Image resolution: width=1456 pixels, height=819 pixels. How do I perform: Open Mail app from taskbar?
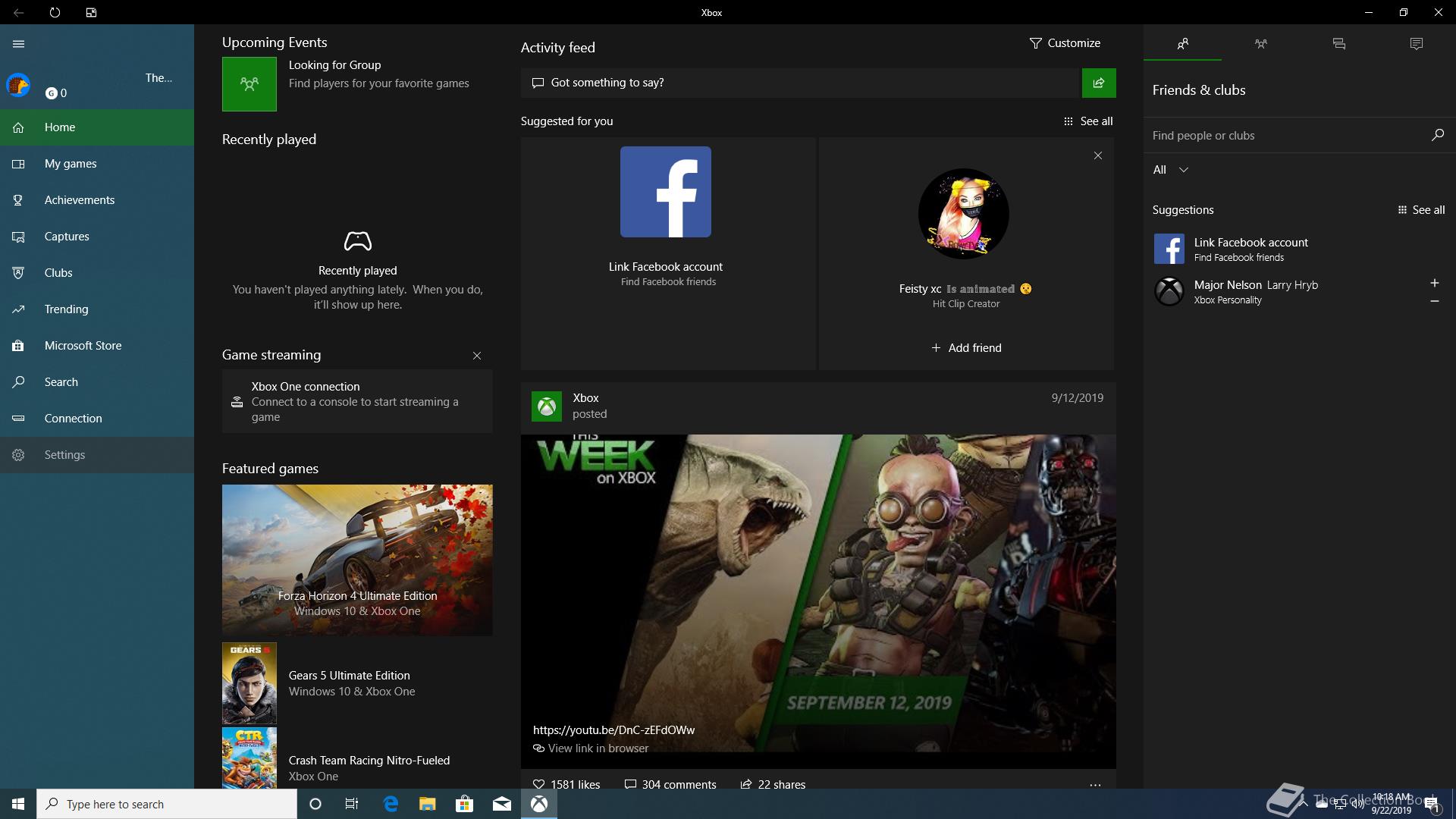coord(501,804)
